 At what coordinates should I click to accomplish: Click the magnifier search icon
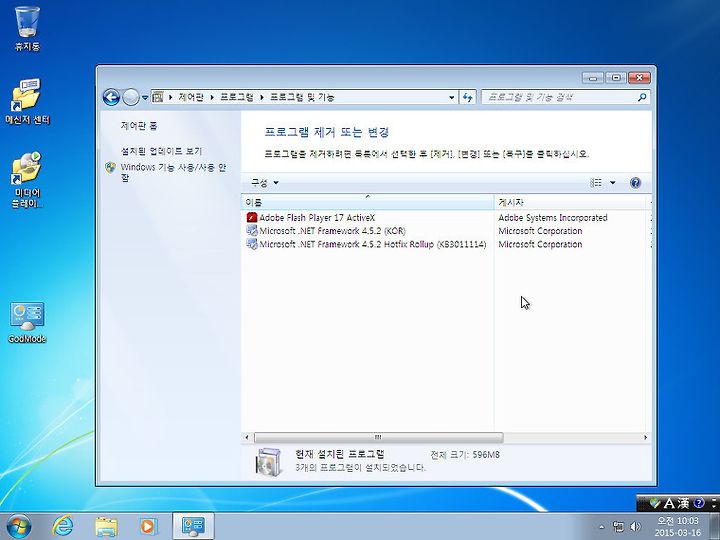pyautogui.click(x=642, y=97)
